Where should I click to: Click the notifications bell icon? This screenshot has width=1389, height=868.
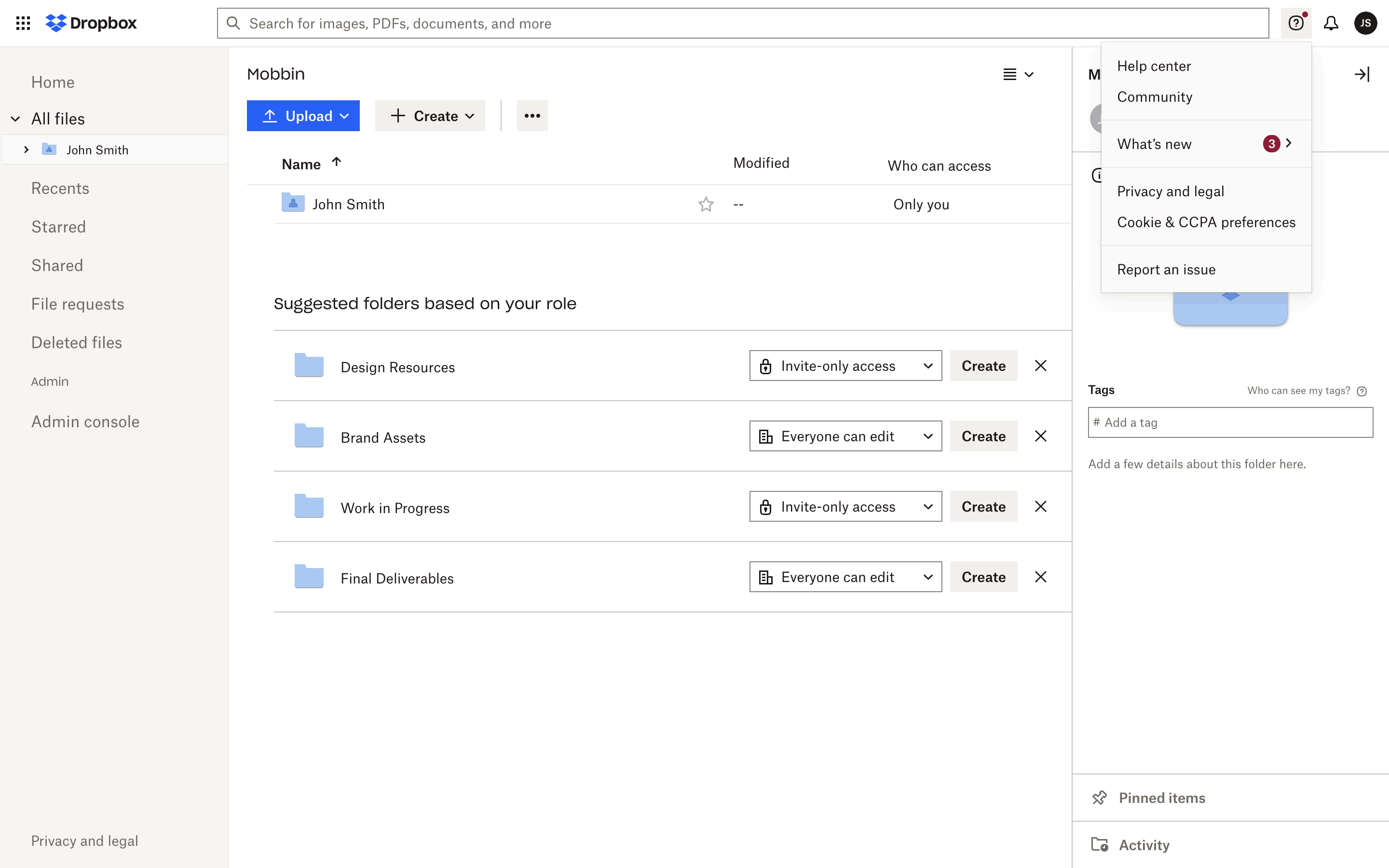click(1331, 23)
